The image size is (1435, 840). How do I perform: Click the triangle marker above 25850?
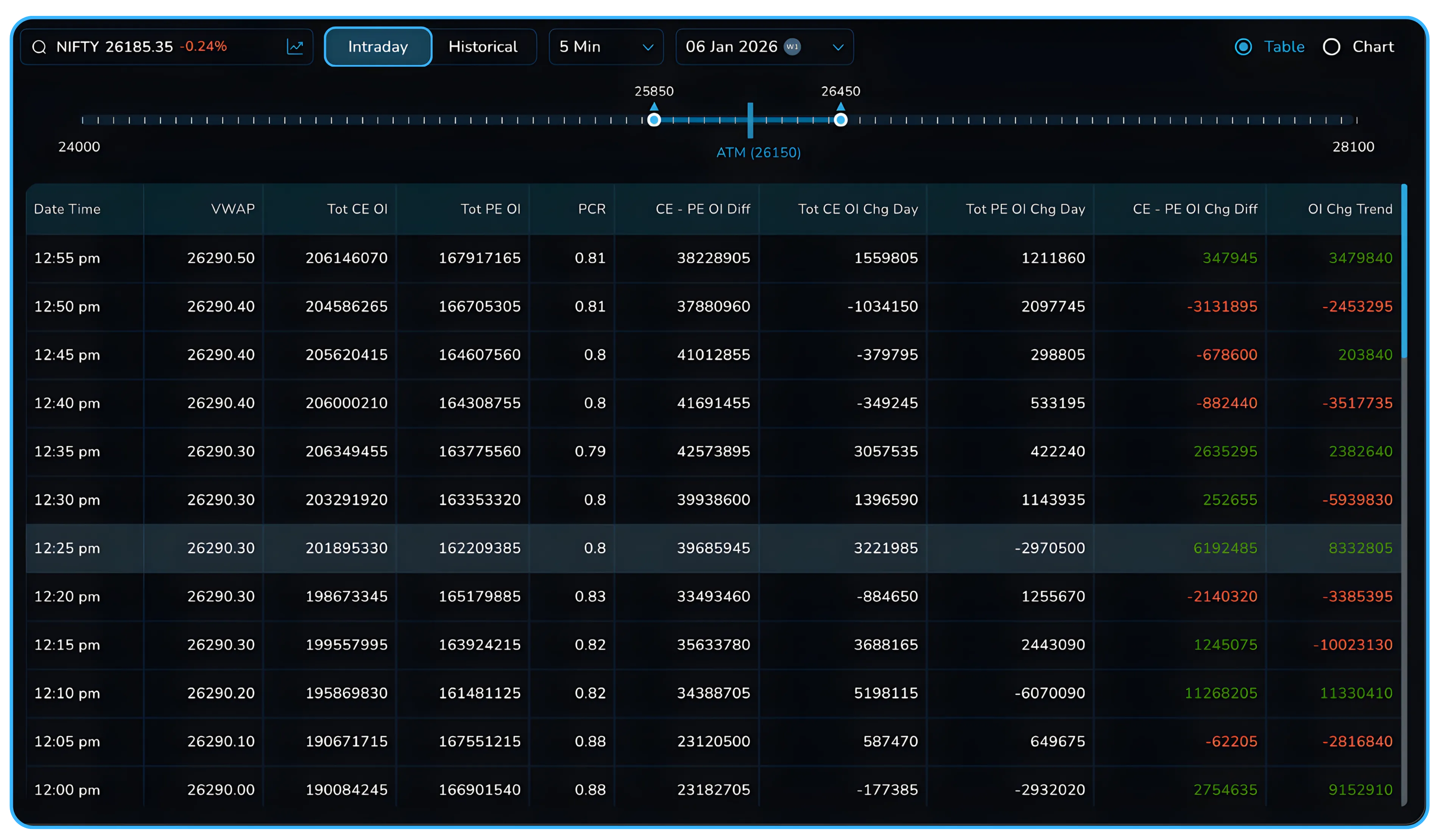tap(654, 106)
